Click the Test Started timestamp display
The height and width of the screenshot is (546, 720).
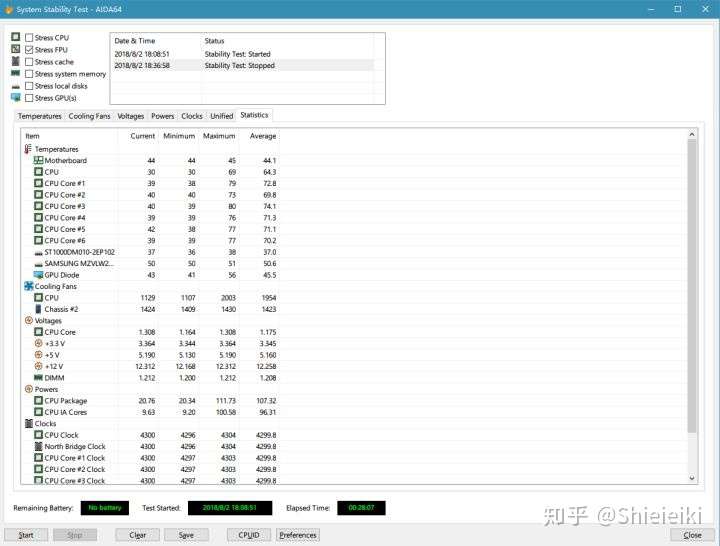coord(230,508)
